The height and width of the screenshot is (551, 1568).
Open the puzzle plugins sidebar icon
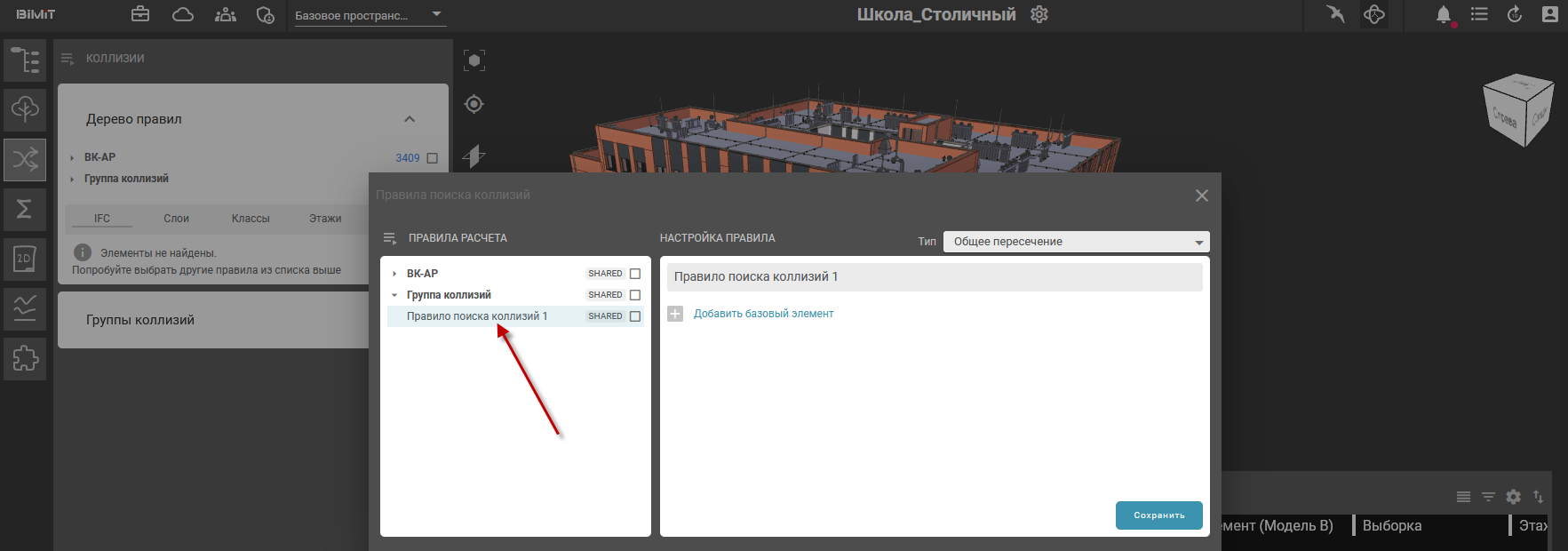(x=25, y=358)
